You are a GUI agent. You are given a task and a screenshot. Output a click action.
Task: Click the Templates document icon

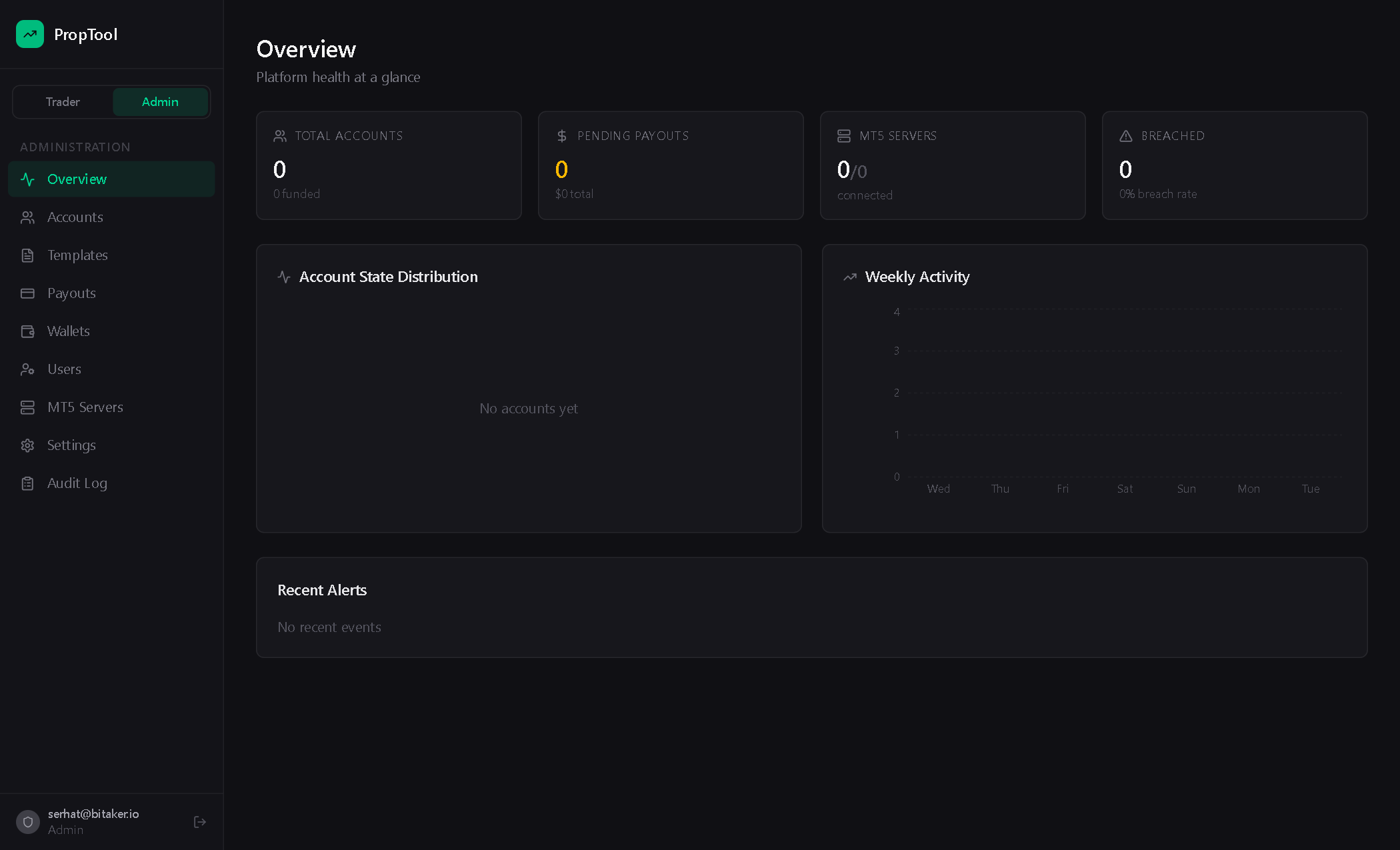click(27, 255)
